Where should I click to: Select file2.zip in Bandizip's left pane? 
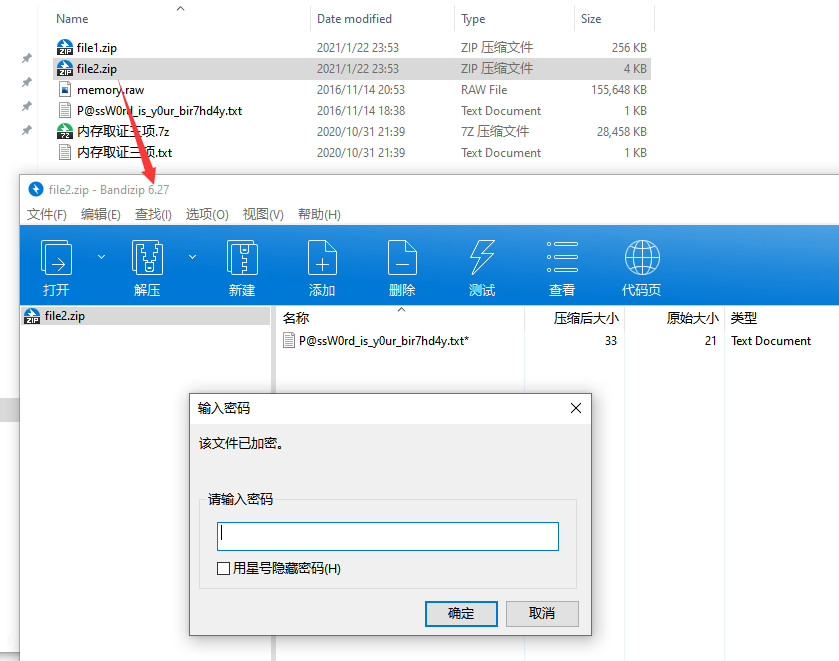click(60, 315)
